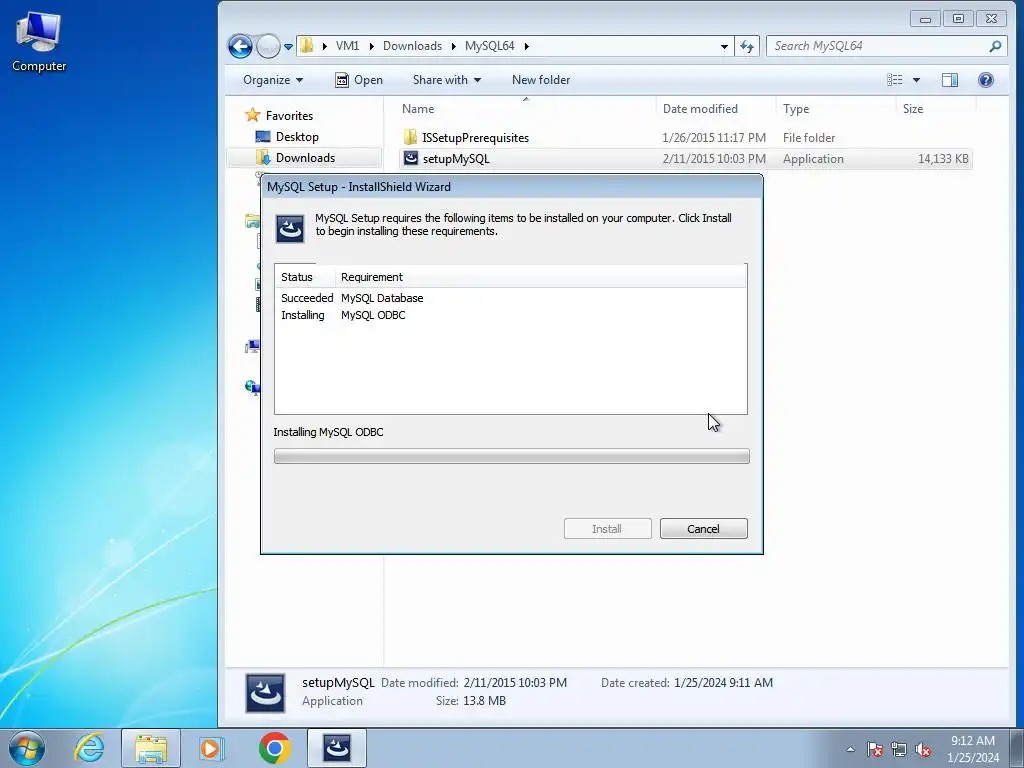Screen dimensions: 1024x768
Task: Click the 14,133 KB size cell
Action: [x=943, y=159]
